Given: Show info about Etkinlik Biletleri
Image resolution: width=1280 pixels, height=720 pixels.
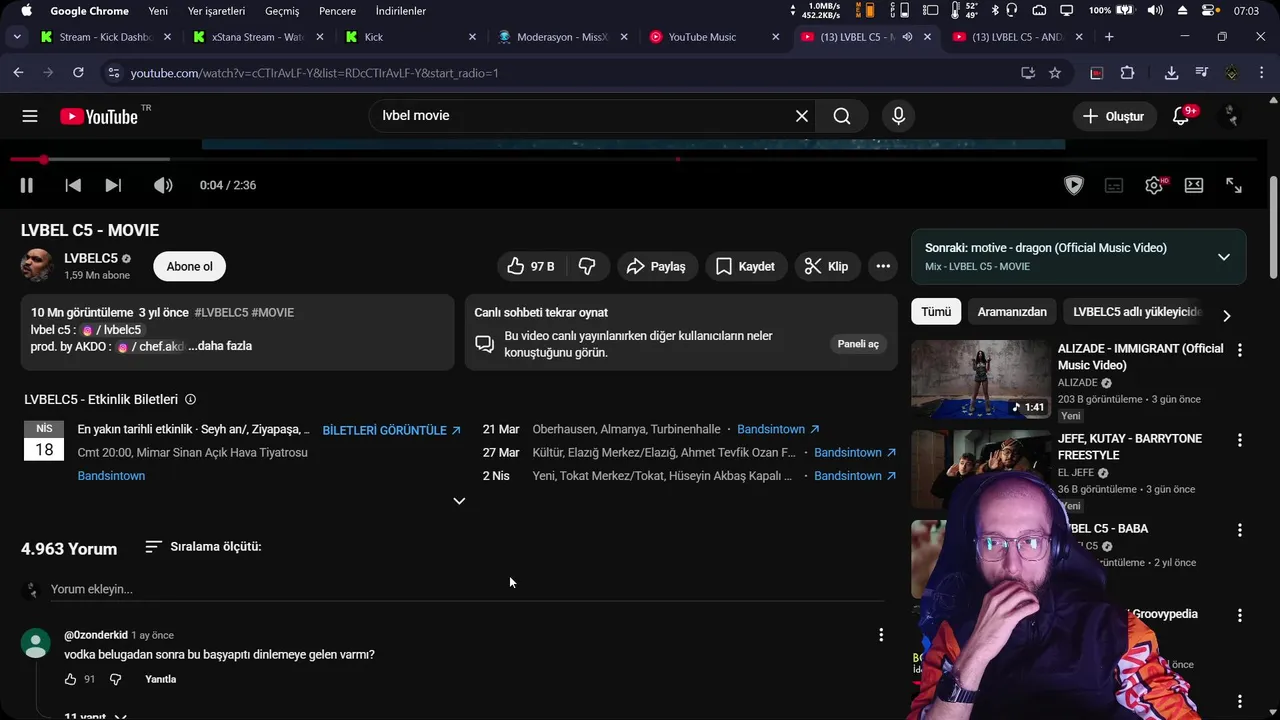Looking at the screenshot, I should [190, 399].
